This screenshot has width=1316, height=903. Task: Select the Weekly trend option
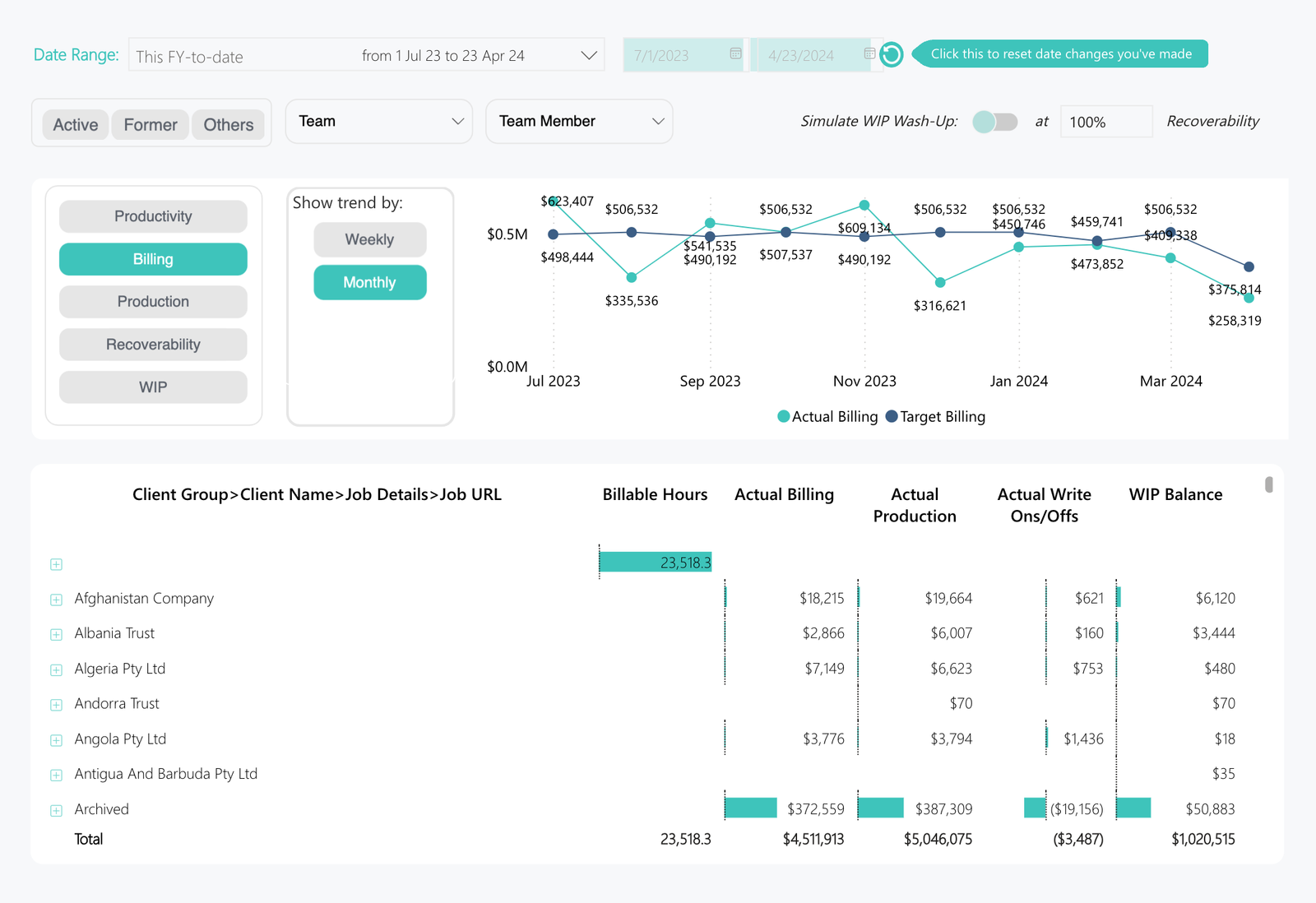point(369,239)
